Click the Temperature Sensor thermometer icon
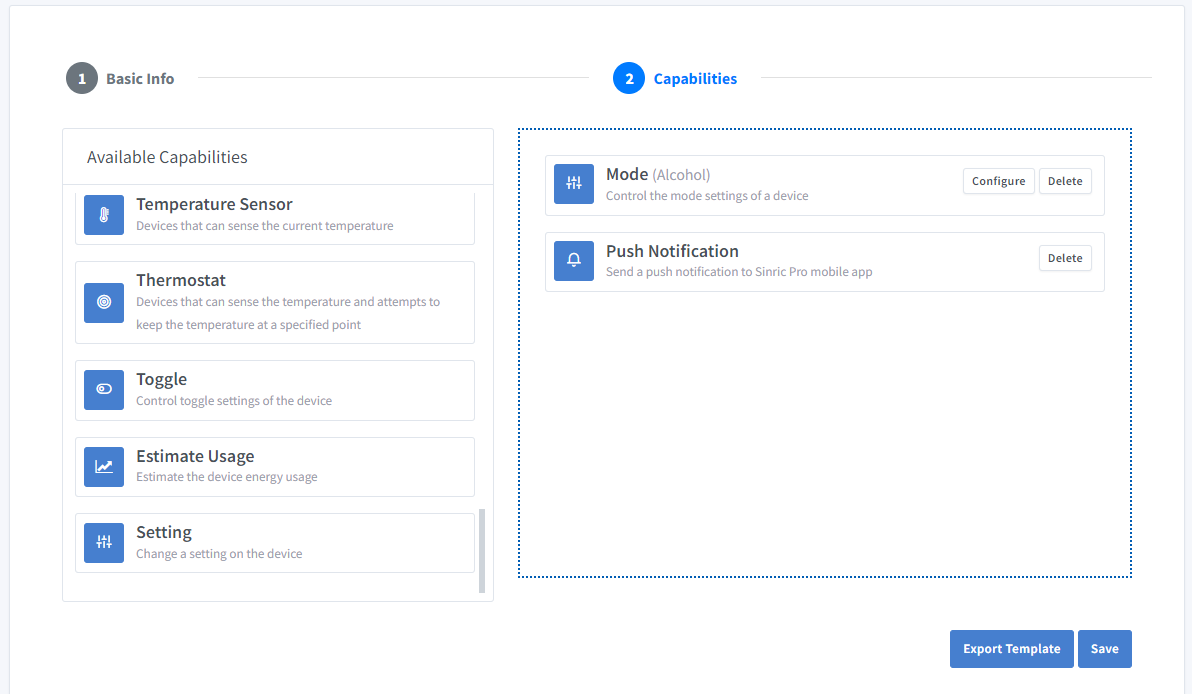Screen dimensions: 1192x694 [104, 215]
